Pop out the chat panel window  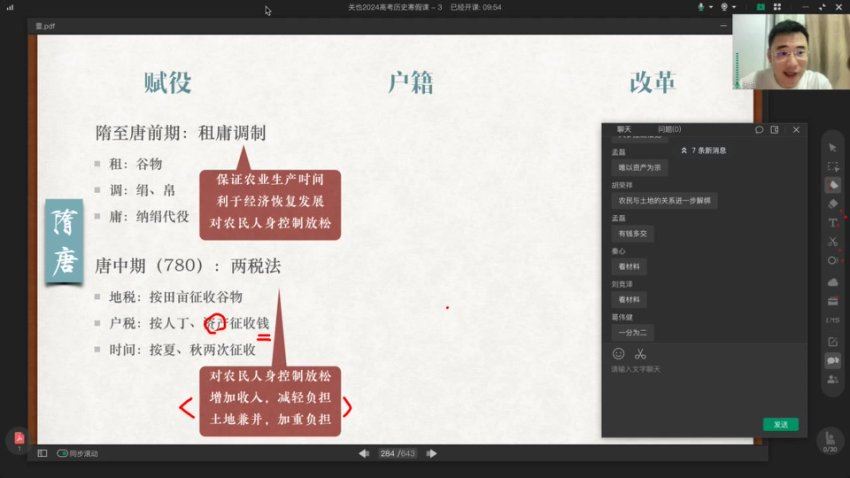(x=774, y=129)
